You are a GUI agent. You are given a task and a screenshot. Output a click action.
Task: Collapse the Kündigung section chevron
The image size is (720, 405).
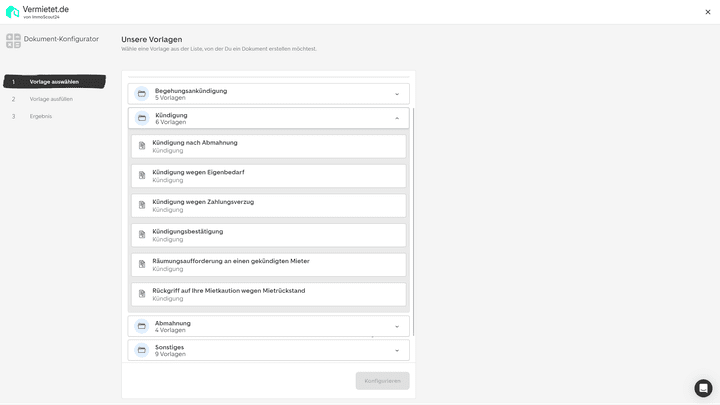click(x=396, y=118)
